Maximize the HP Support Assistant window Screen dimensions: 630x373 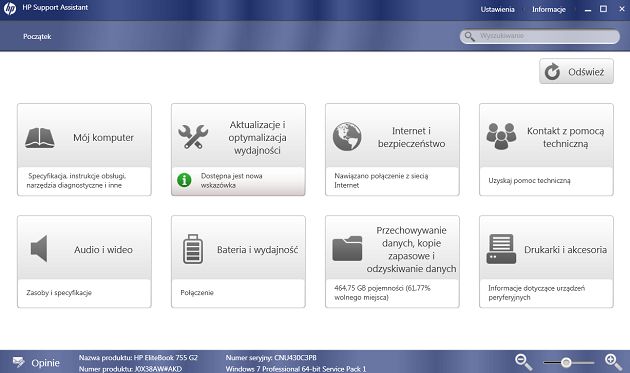point(603,9)
